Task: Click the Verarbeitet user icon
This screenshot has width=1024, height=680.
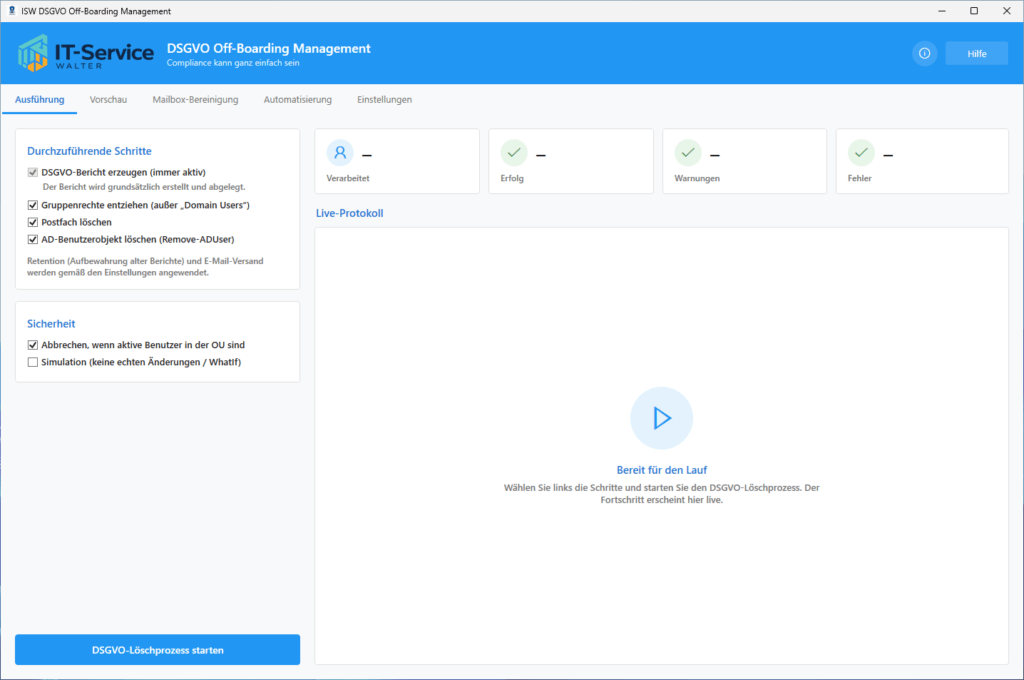Action: [x=340, y=153]
